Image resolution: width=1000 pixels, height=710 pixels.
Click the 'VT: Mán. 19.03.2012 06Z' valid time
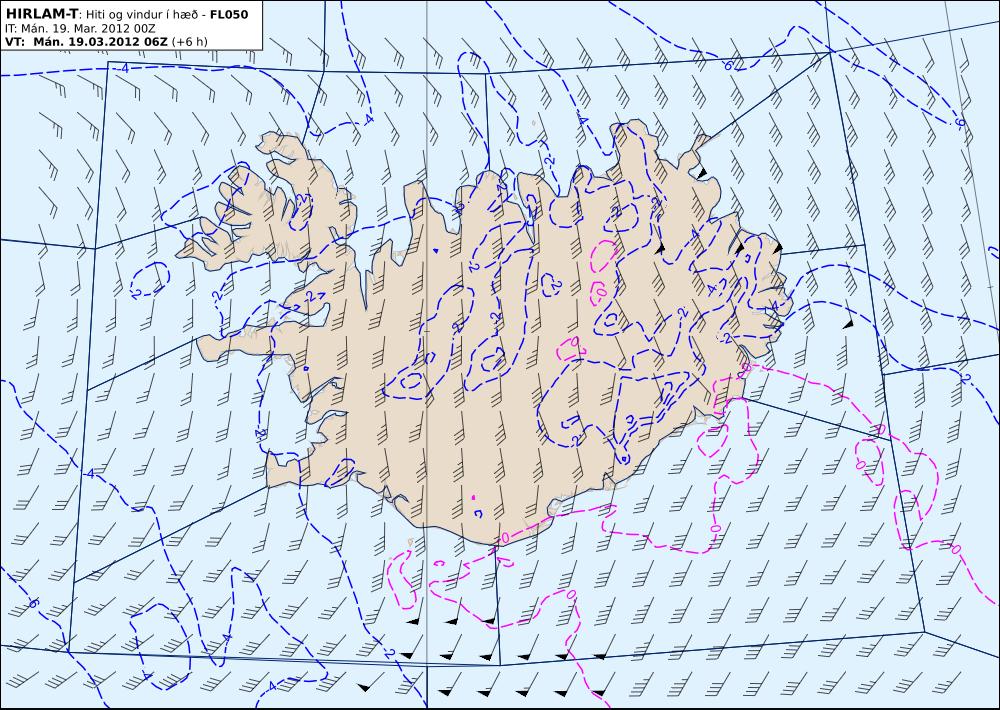(x=86, y=42)
